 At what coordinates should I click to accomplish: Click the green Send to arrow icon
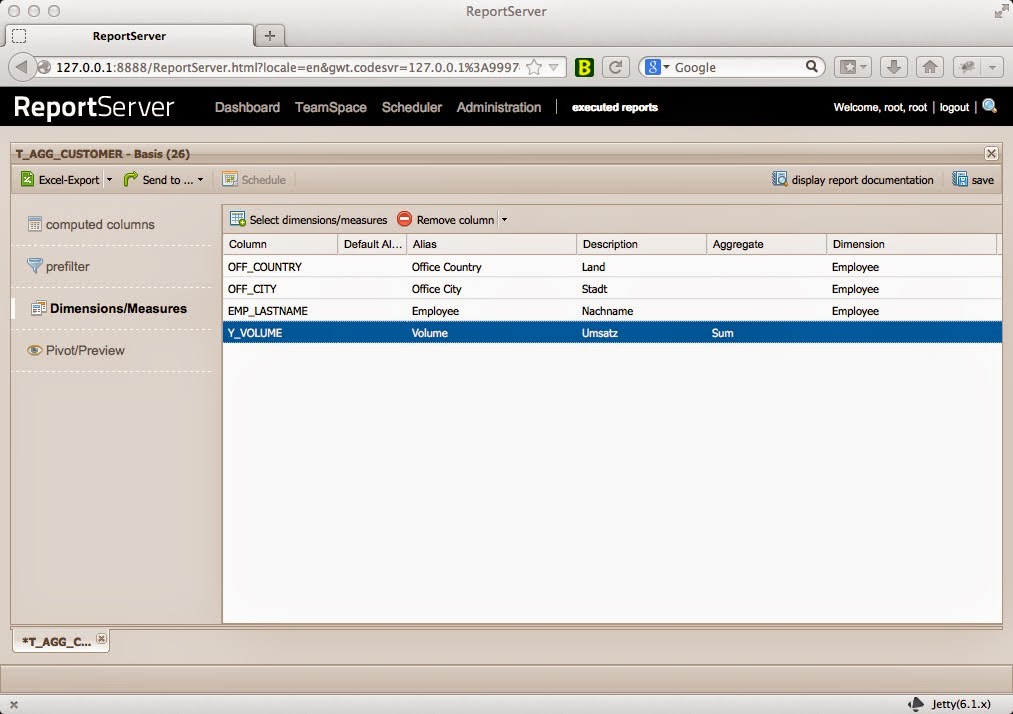[131, 179]
